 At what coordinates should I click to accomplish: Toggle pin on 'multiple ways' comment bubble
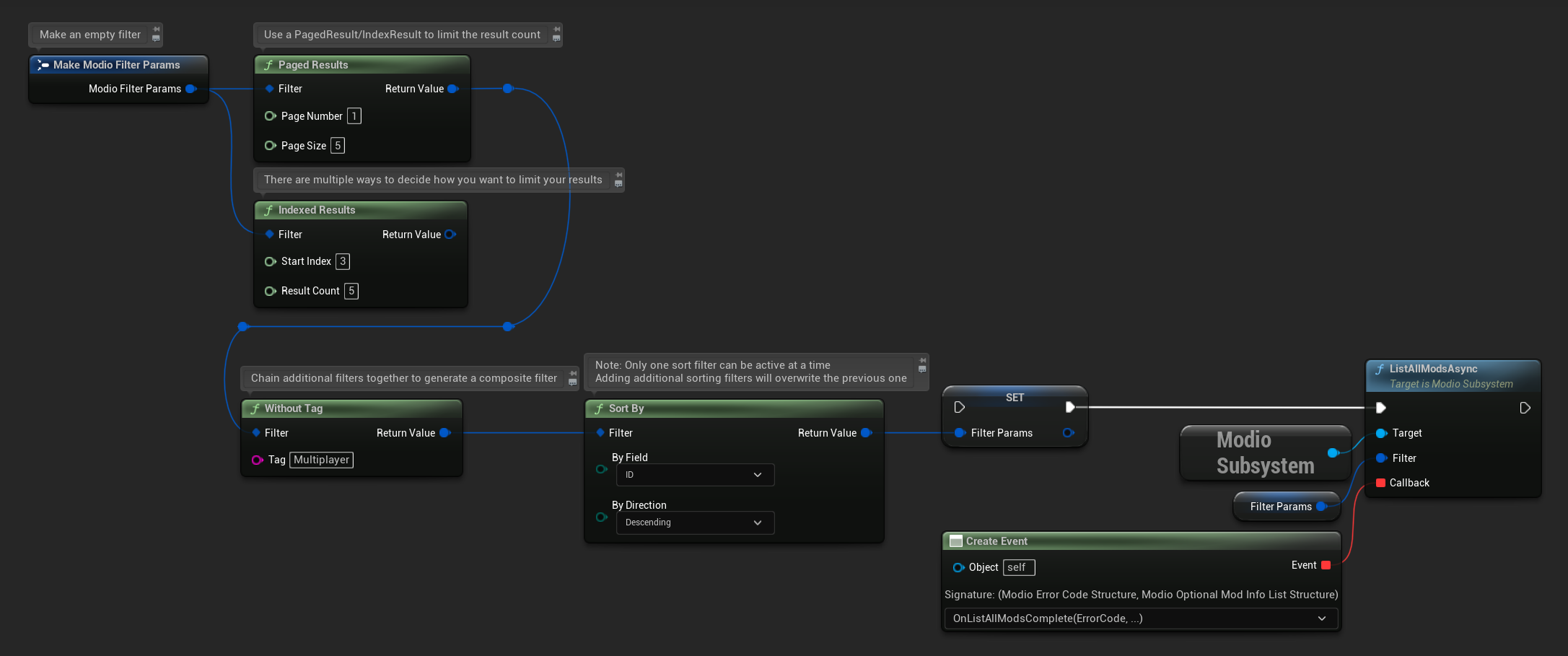click(x=618, y=175)
